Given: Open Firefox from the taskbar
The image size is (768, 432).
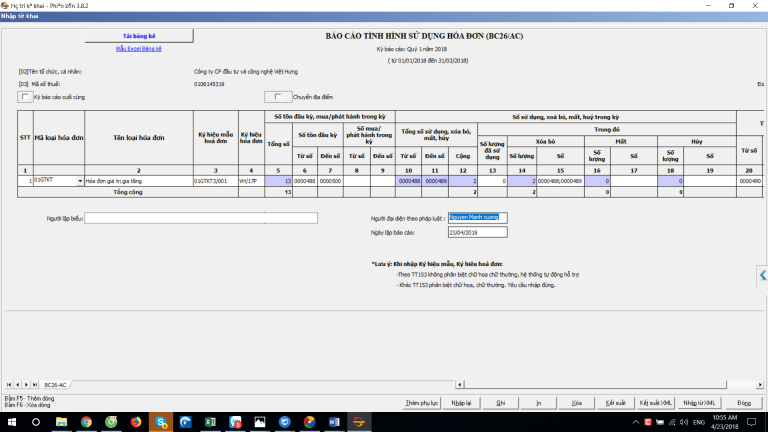Looking at the screenshot, I should click(x=136, y=422).
